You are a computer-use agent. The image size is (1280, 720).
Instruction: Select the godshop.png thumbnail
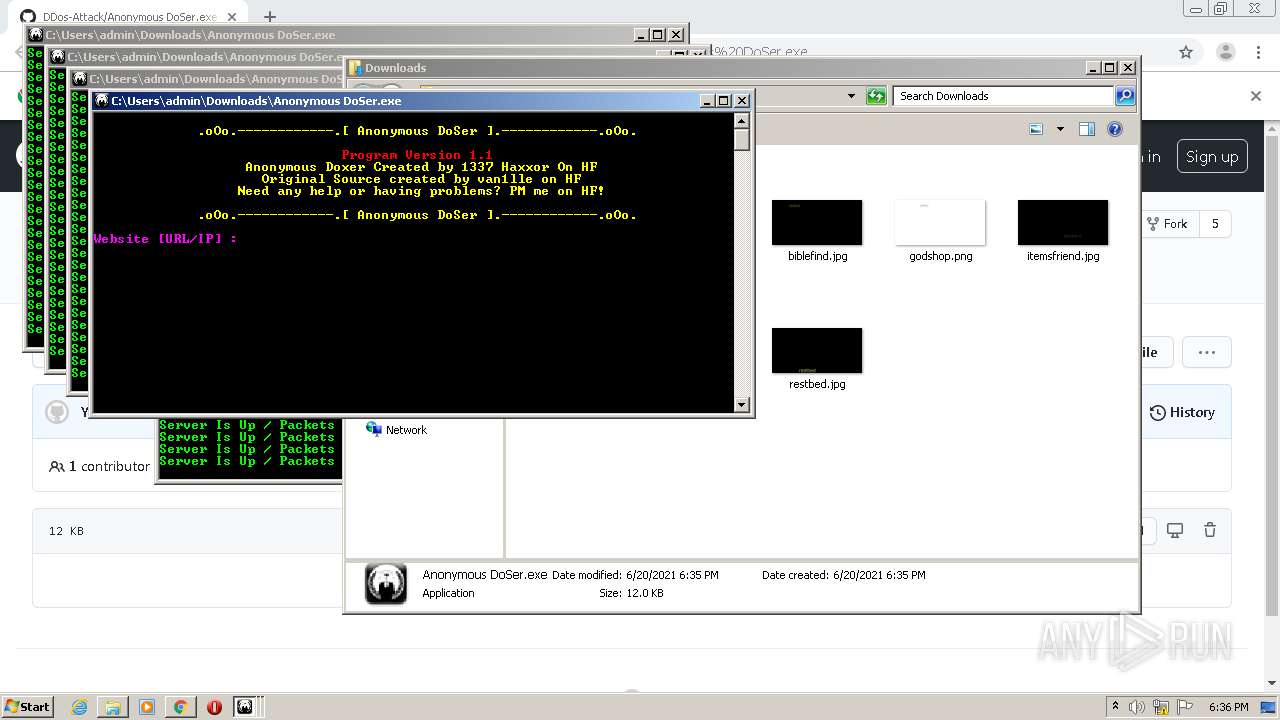point(940,222)
